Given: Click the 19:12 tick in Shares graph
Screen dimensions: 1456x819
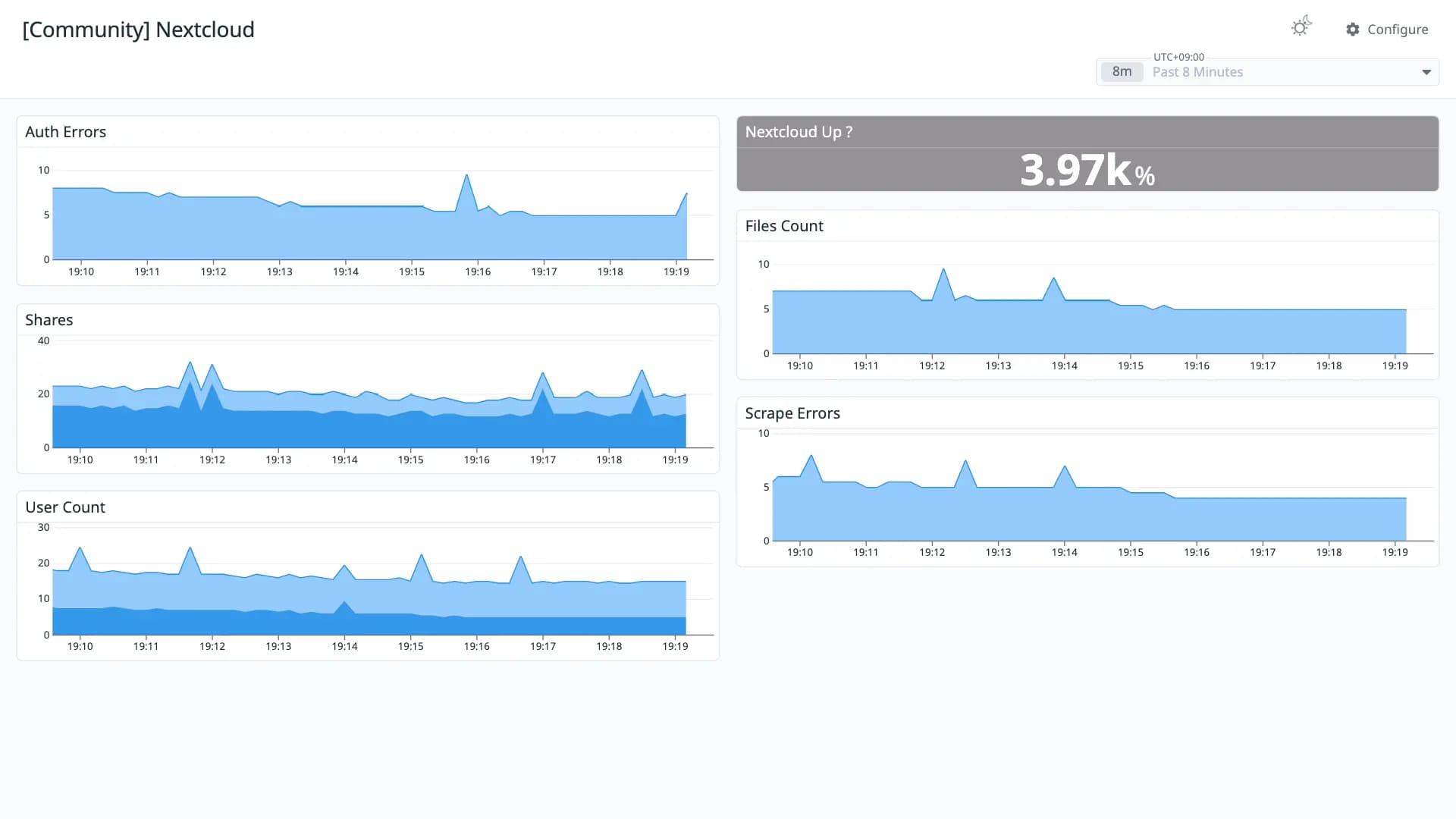Looking at the screenshot, I should (x=212, y=460).
